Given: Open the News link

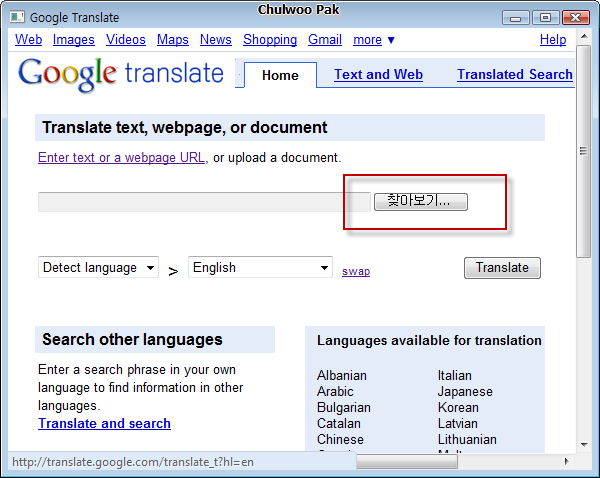Looking at the screenshot, I should click(x=216, y=39).
